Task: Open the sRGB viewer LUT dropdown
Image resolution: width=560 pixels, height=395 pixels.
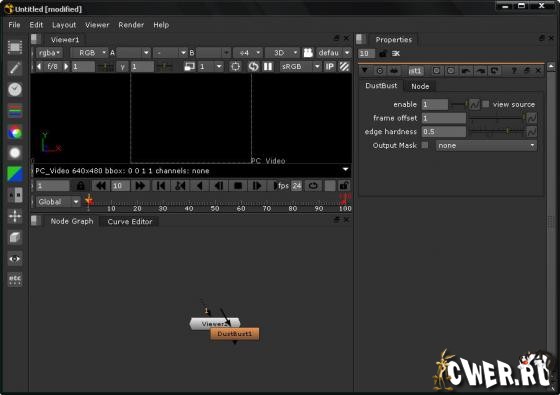Action: [x=300, y=66]
